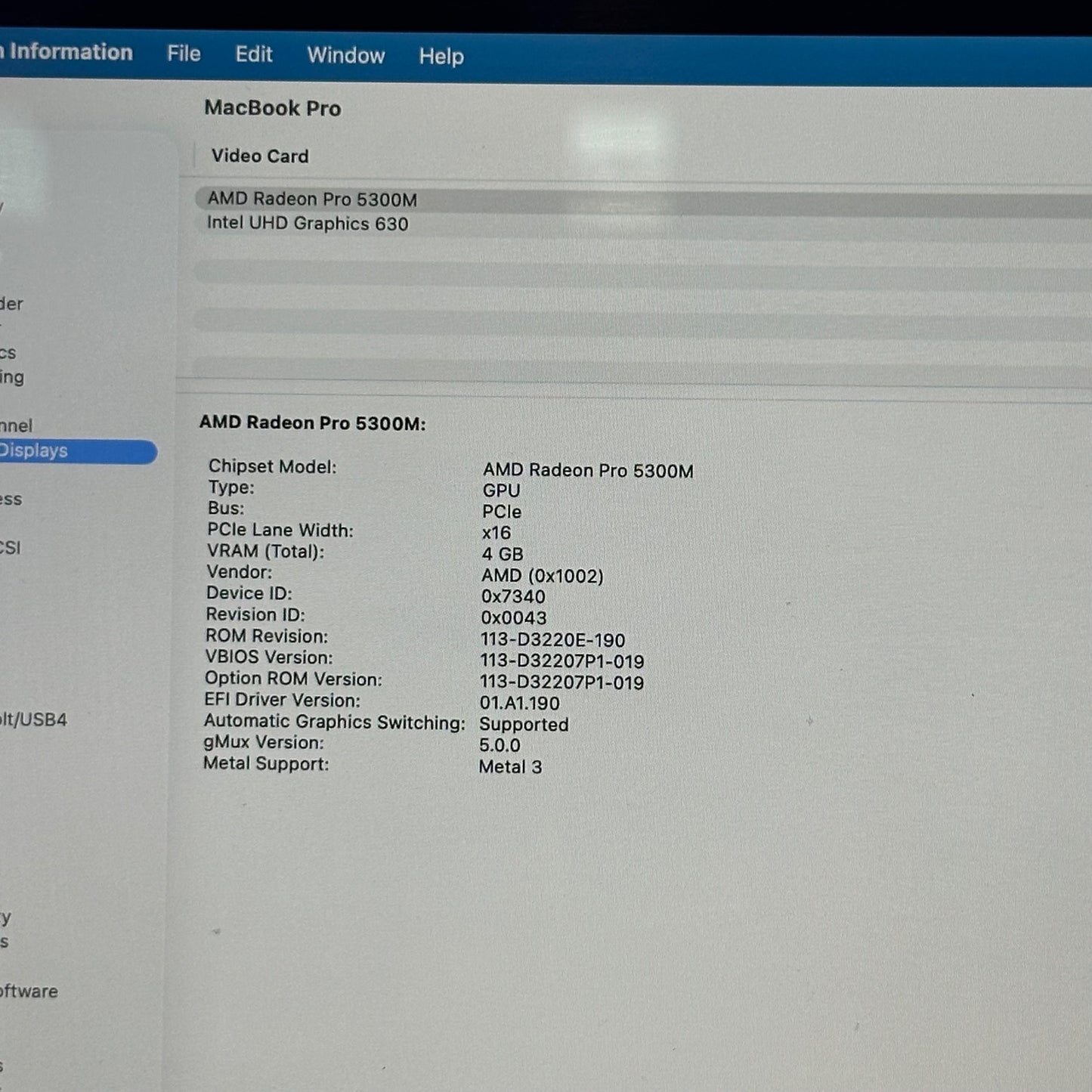
Task: Select the sidebar item ending in 'ess'
Action: click(x=11, y=500)
